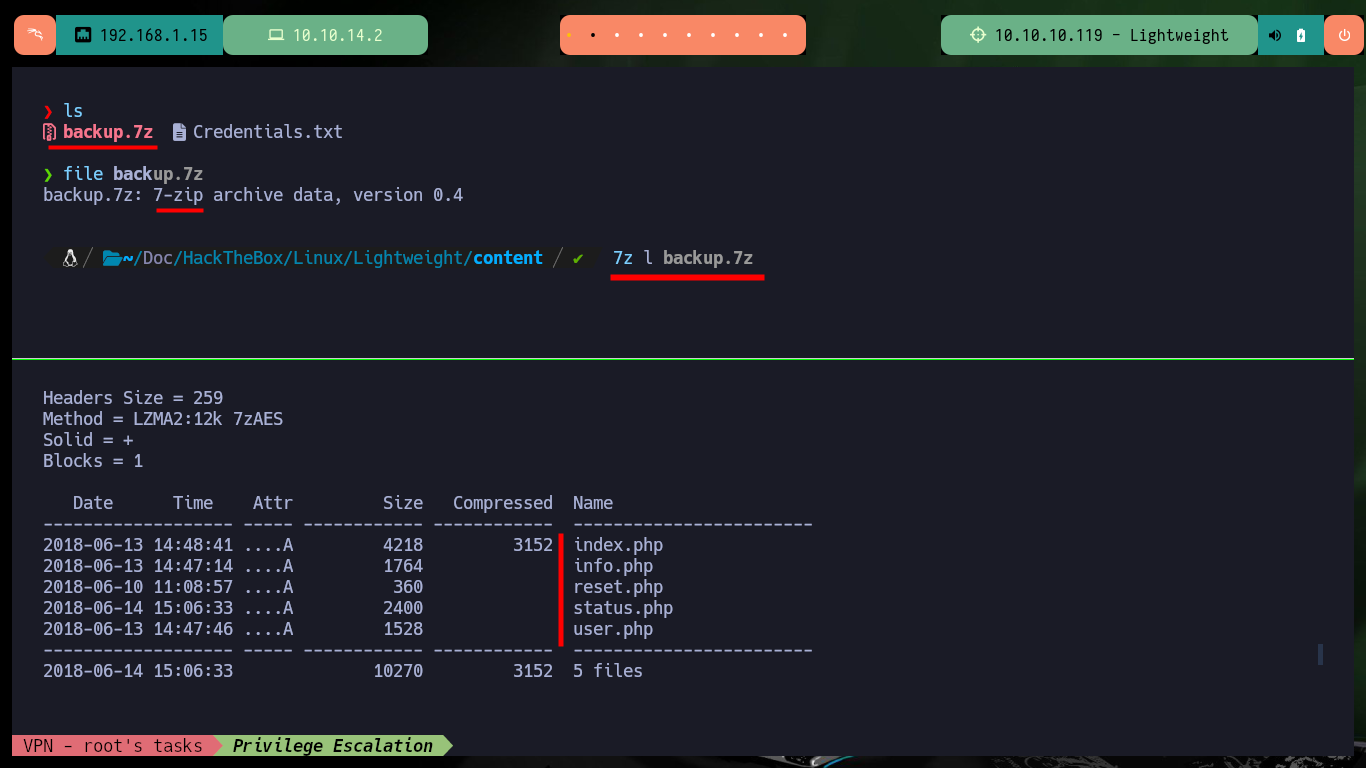The width and height of the screenshot is (1366, 768).
Task: Click the Credentials.txt file name
Action: 268,132
